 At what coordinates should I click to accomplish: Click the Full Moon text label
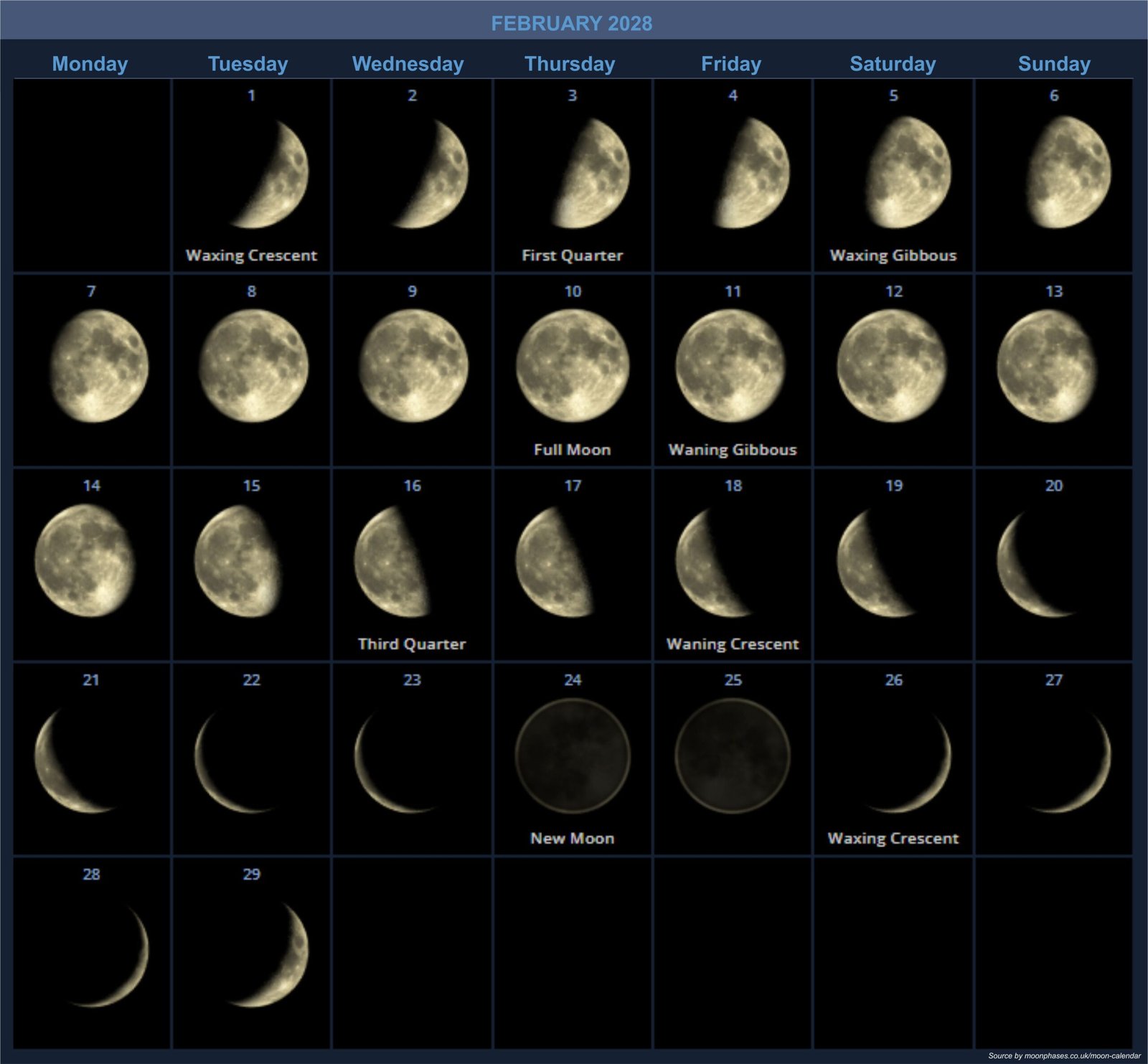(572, 450)
